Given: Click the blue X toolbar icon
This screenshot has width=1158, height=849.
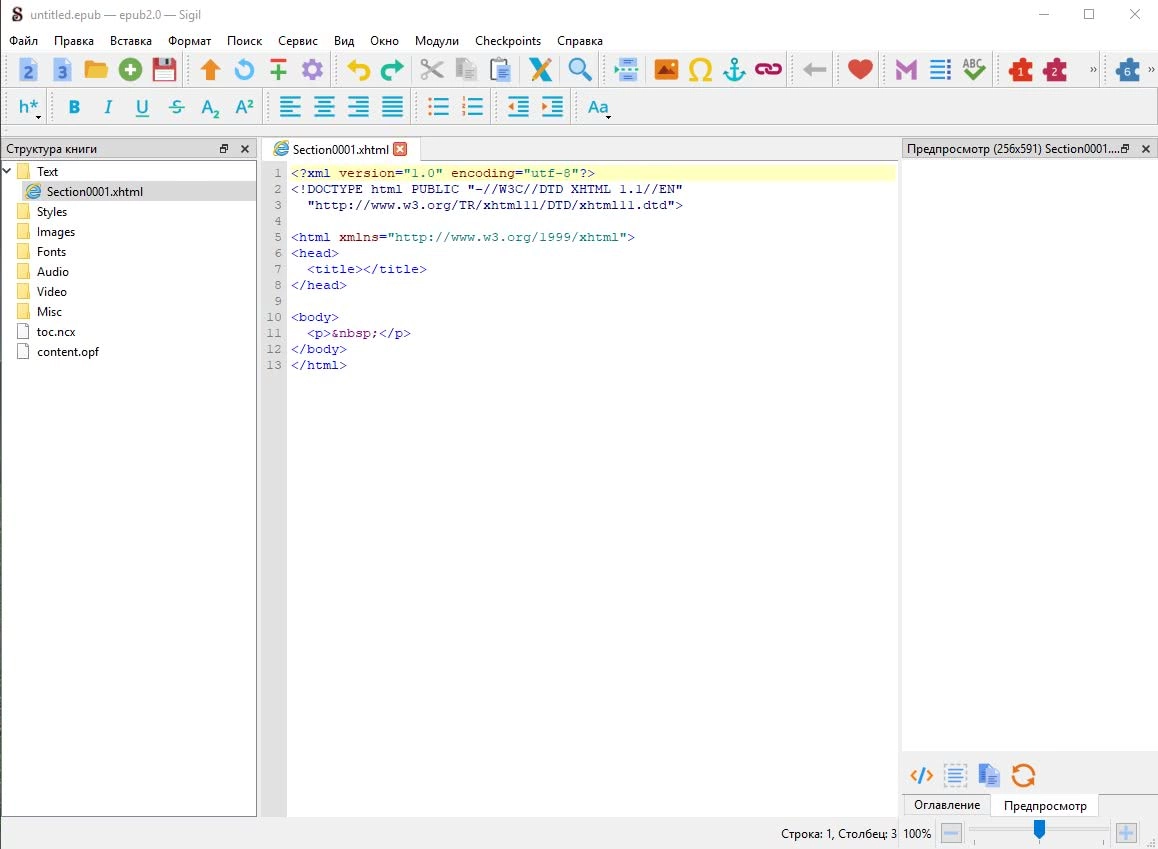Looking at the screenshot, I should coord(540,70).
